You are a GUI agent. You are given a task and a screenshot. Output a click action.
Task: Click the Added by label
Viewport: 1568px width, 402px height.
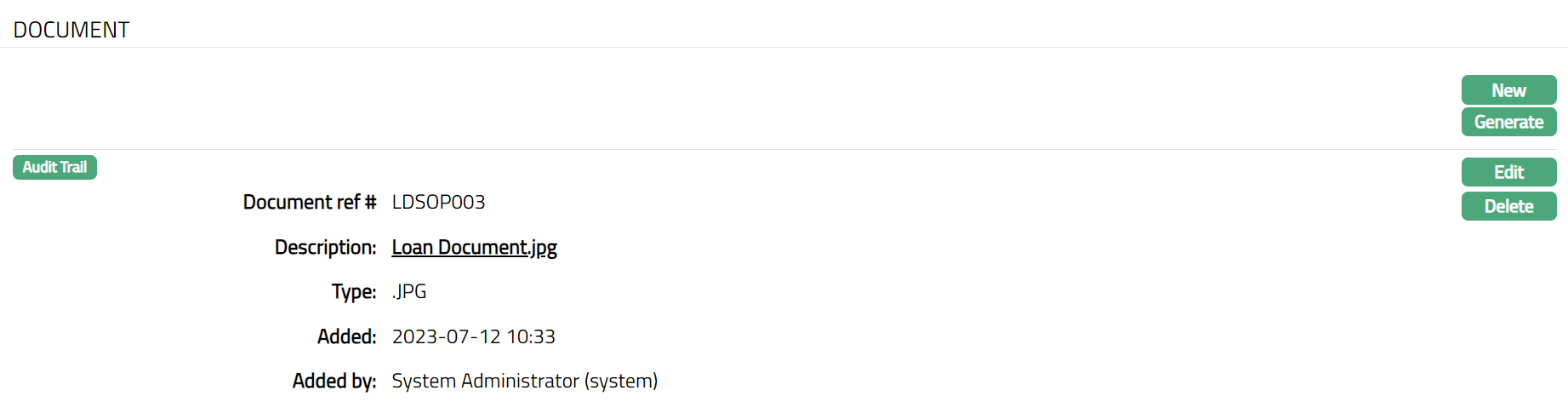334,381
